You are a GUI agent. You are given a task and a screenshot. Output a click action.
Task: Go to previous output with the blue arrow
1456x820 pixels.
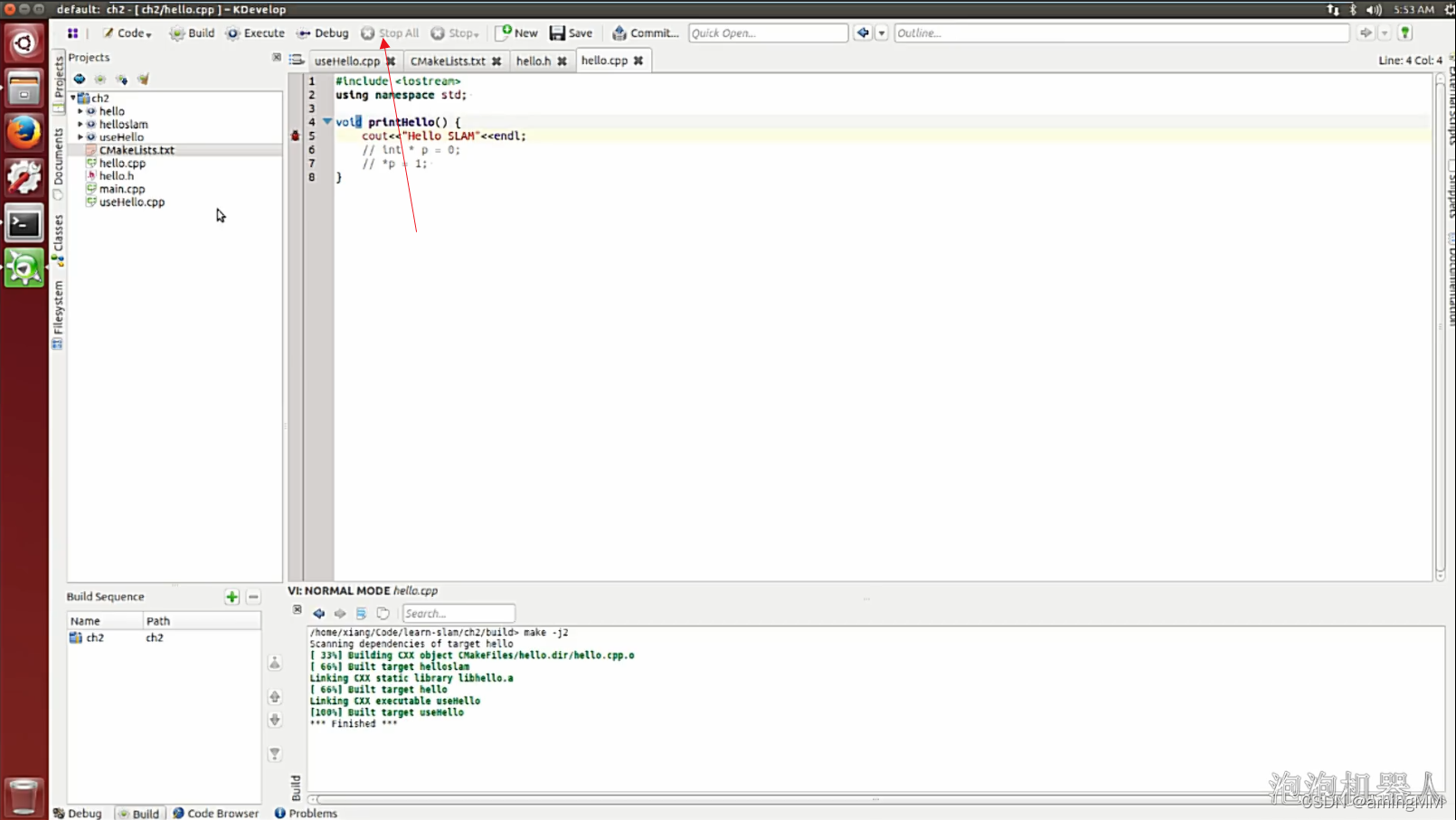click(x=318, y=613)
